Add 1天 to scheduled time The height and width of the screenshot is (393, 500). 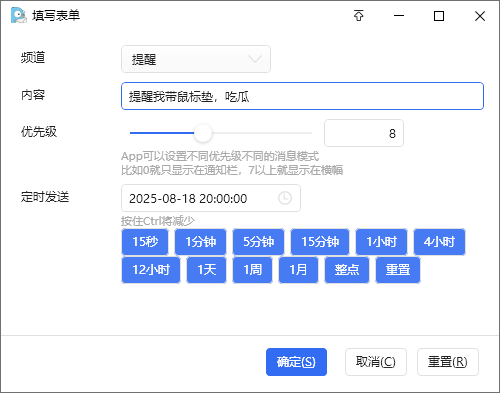pos(206,270)
